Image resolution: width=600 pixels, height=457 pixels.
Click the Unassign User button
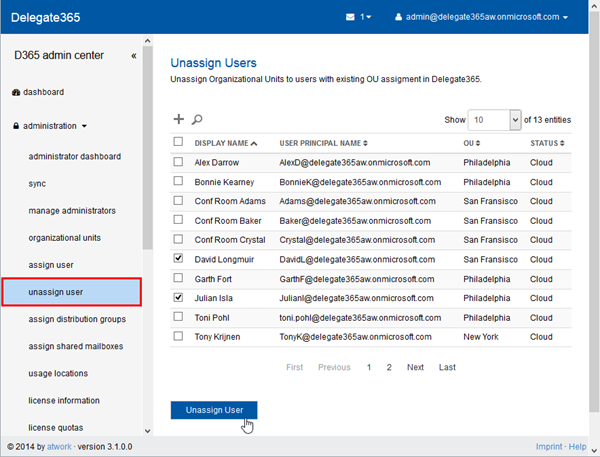pyautogui.click(x=213, y=410)
